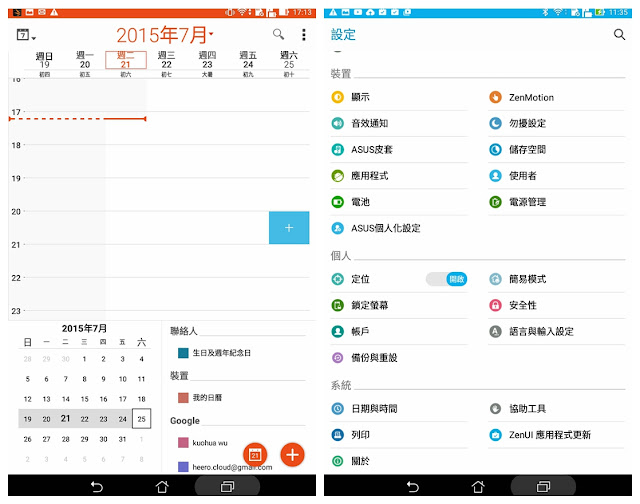640x504 pixels.
Task: Toggle heero.cloud@gmail.com calendar color box
Action: point(183,467)
